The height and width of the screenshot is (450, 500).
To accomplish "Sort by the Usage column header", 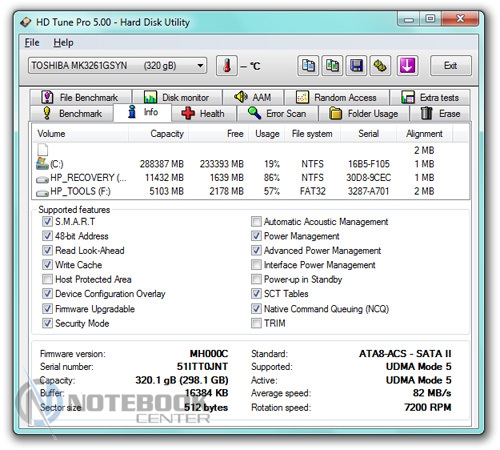I will (267, 134).
